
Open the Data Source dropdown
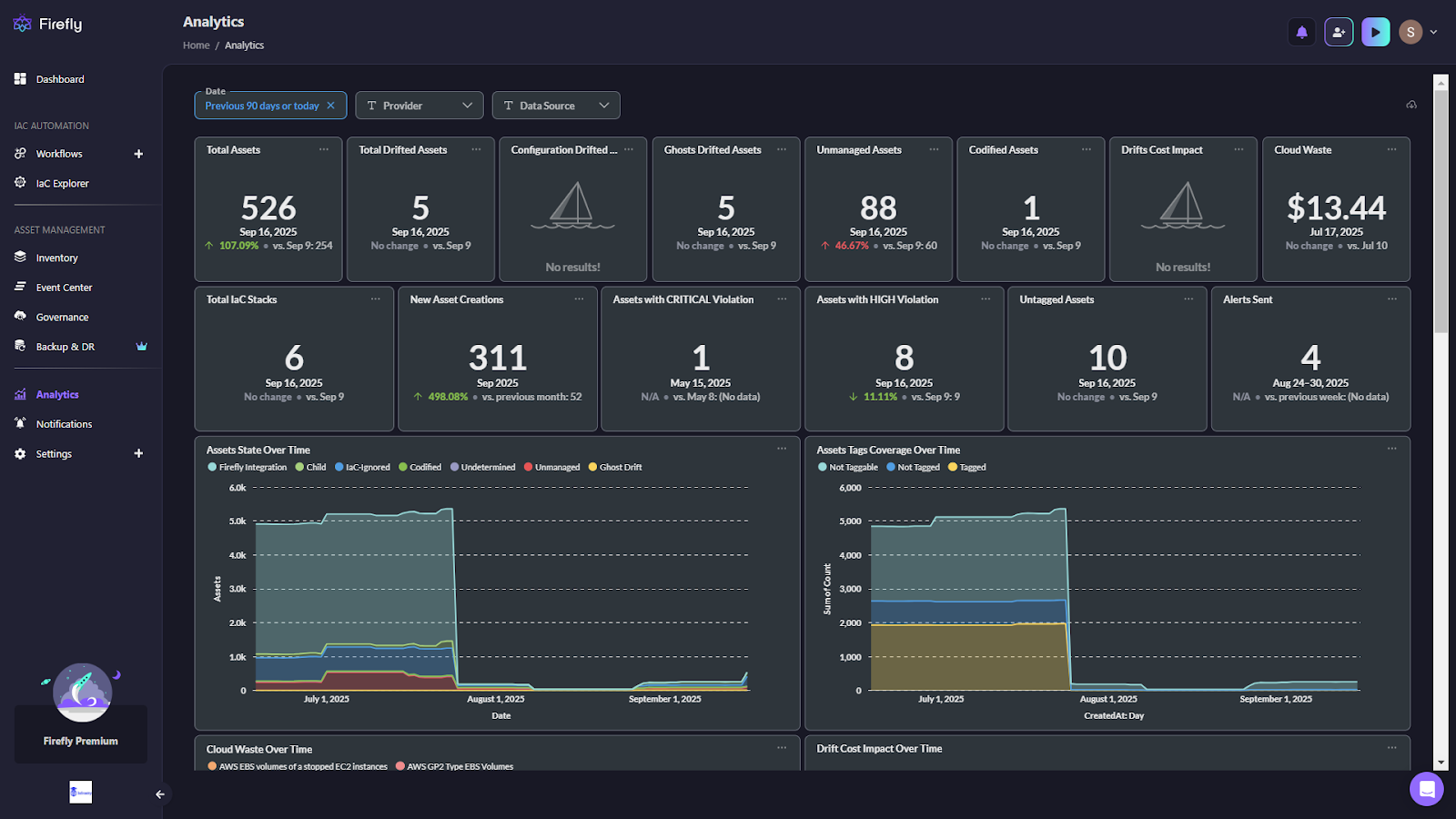556,106
